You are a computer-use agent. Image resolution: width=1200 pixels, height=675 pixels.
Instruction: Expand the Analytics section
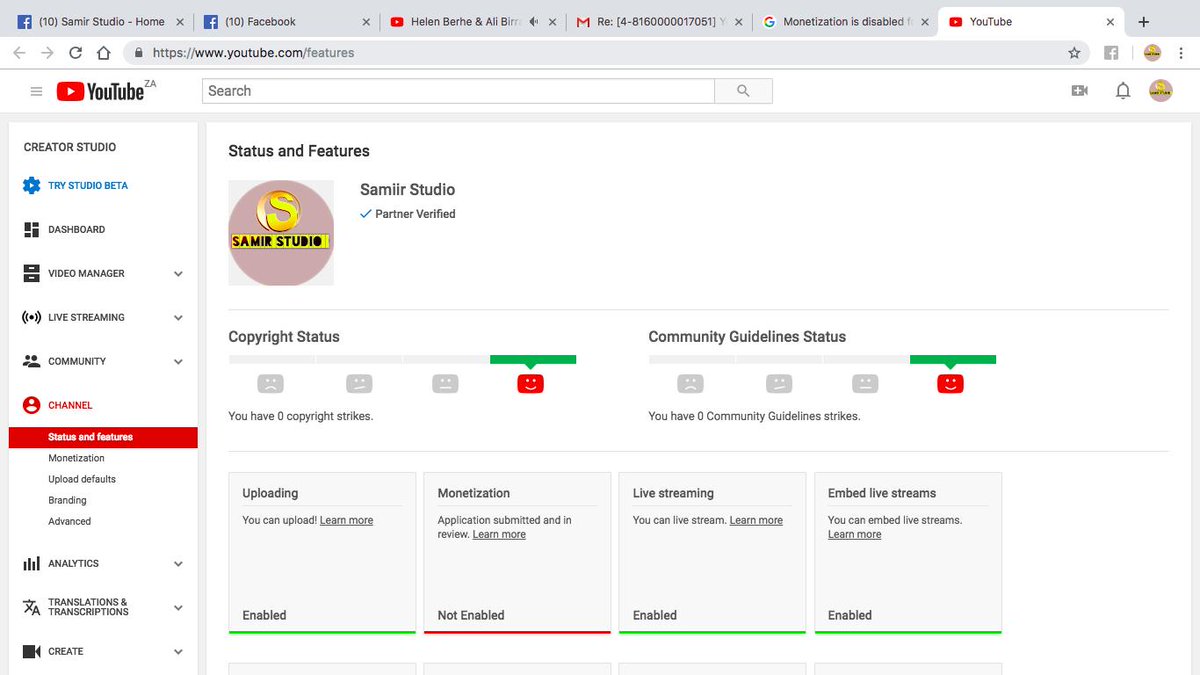[178, 564]
